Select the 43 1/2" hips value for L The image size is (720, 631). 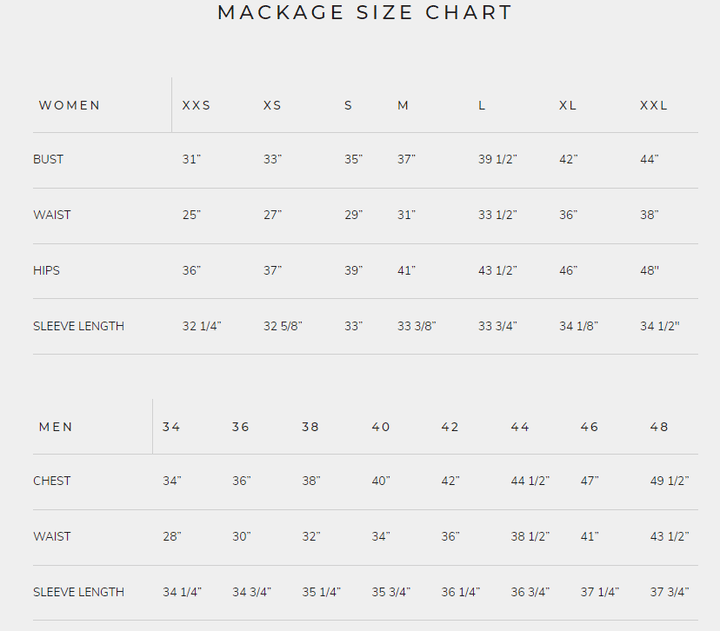coord(497,271)
